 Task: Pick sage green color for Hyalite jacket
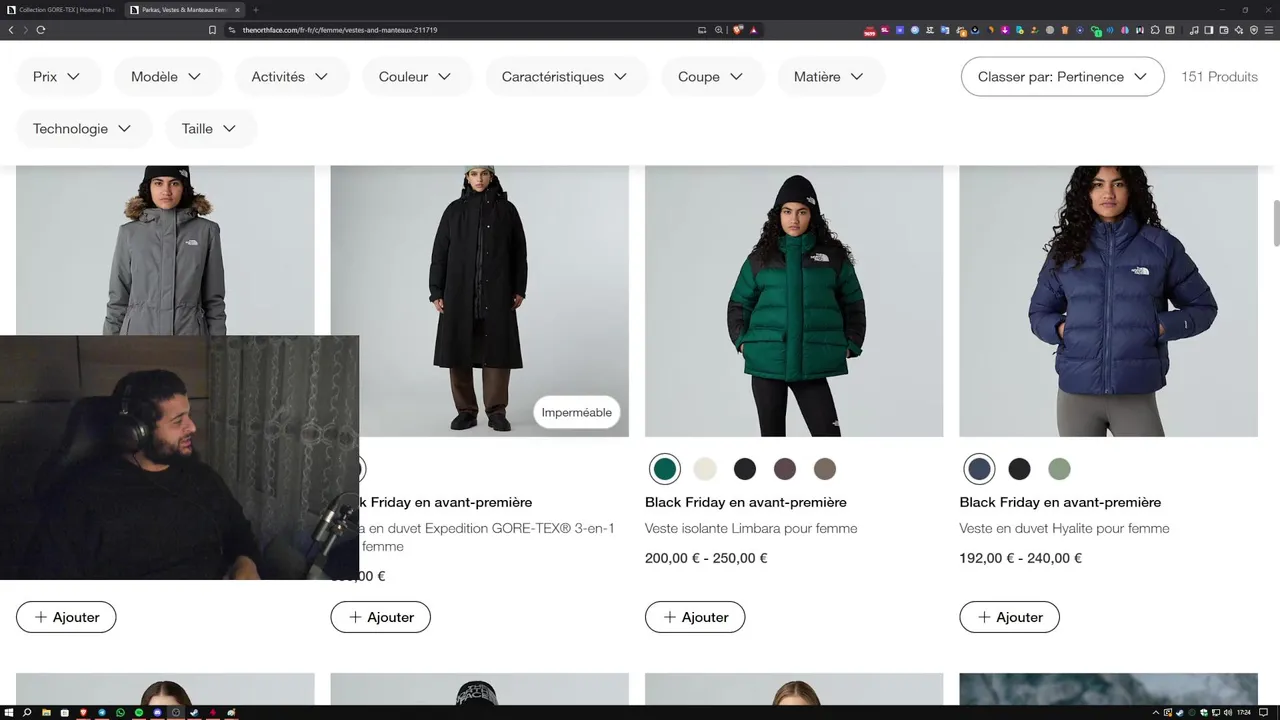pyautogui.click(x=1059, y=469)
